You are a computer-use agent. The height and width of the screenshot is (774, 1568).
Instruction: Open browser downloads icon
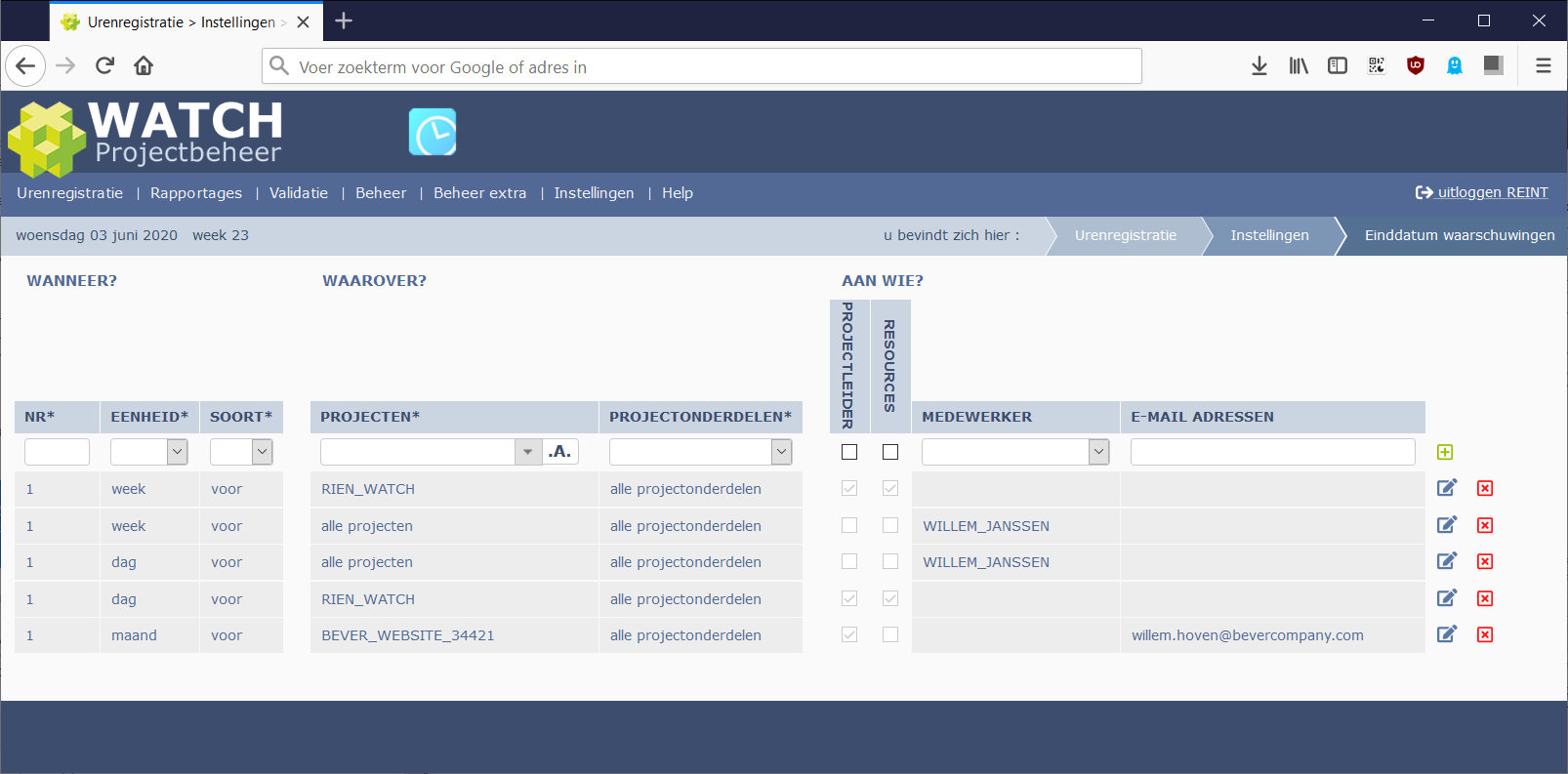click(x=1259, y=65)
